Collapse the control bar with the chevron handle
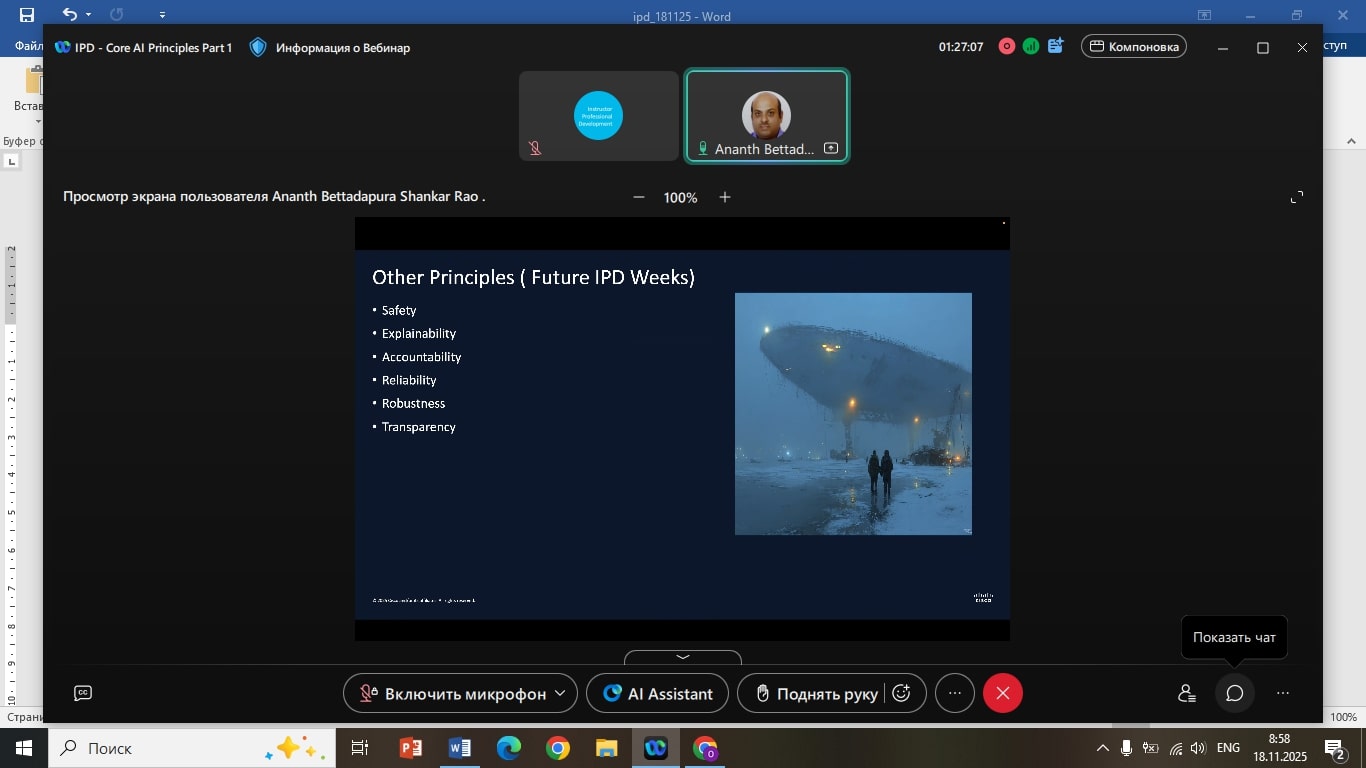The height and width of the screenshot is (768, 1366). pos(683,657)
